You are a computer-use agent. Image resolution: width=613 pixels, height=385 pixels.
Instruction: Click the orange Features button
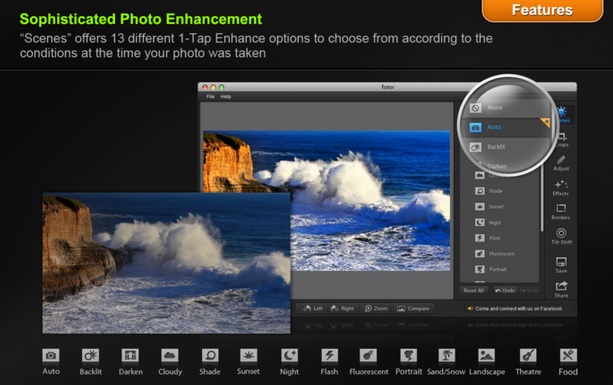click(x=542, y=10)
